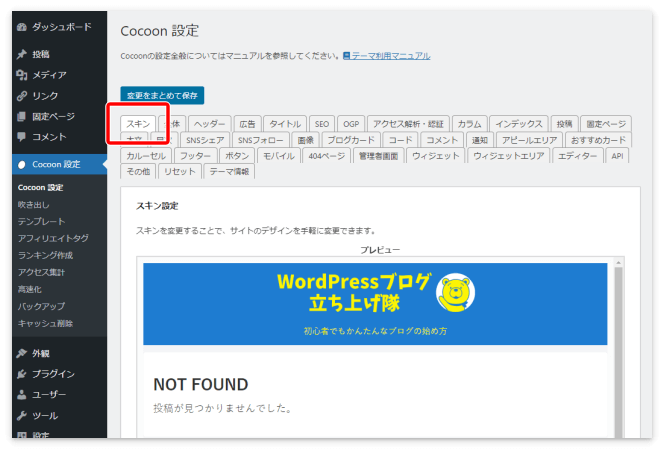
Task: Switch to the エディター tab
Action: 578,155
